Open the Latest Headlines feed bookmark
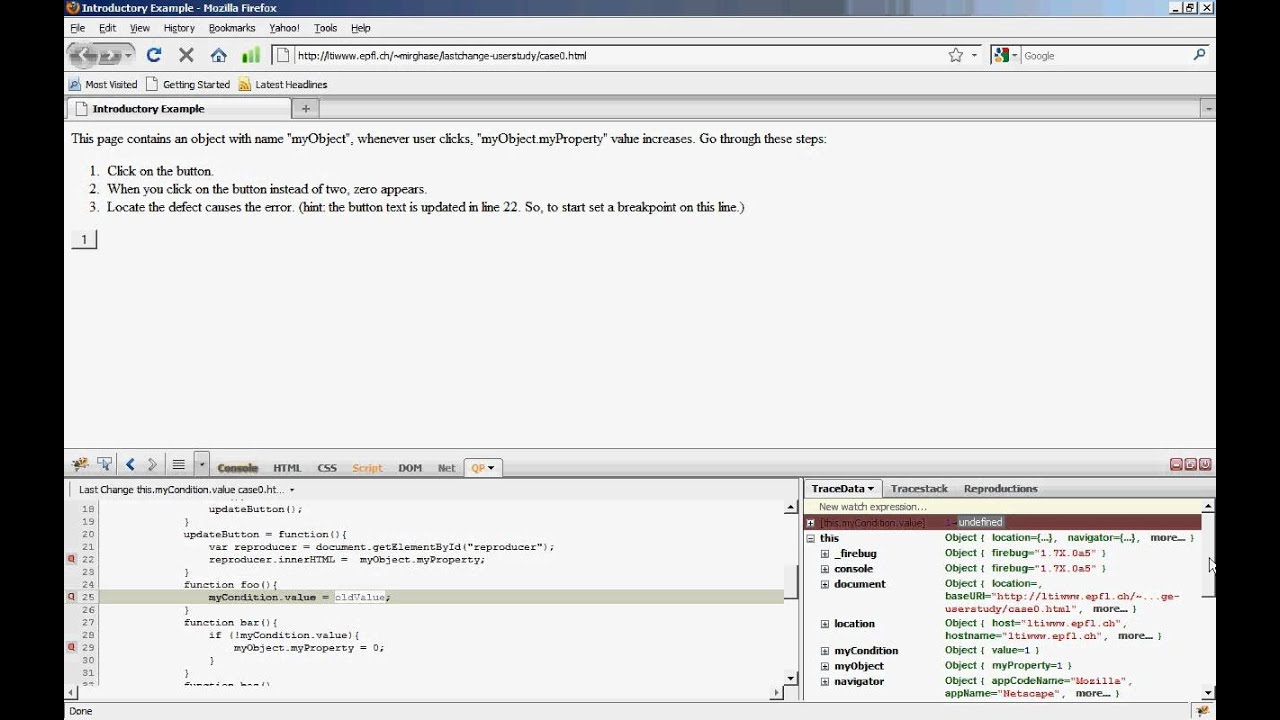Viewport: 1280px width, 720px height. click(x=283, y=84)
